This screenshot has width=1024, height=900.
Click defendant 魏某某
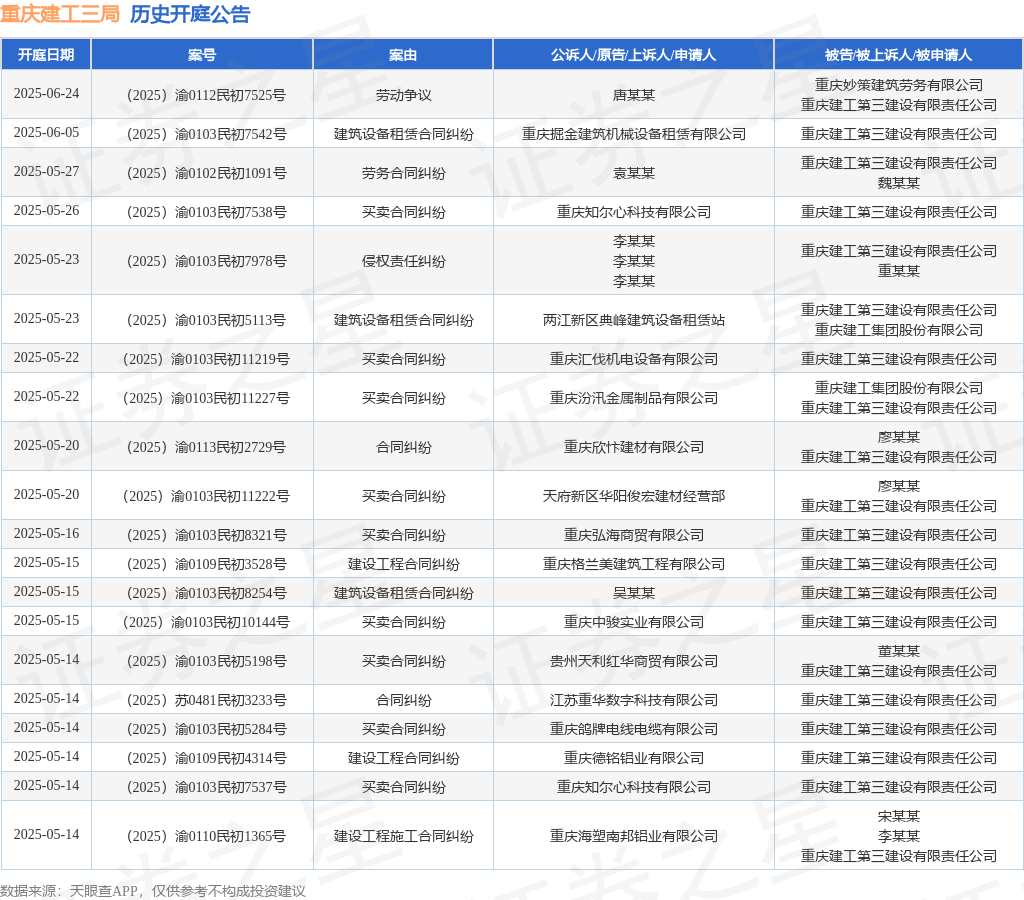[899, 184]
